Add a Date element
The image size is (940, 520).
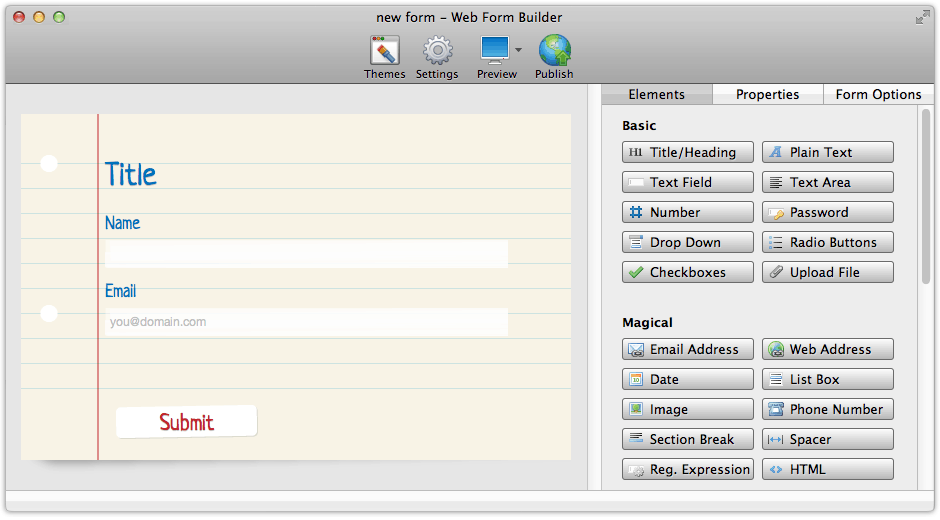pos(688,379)
